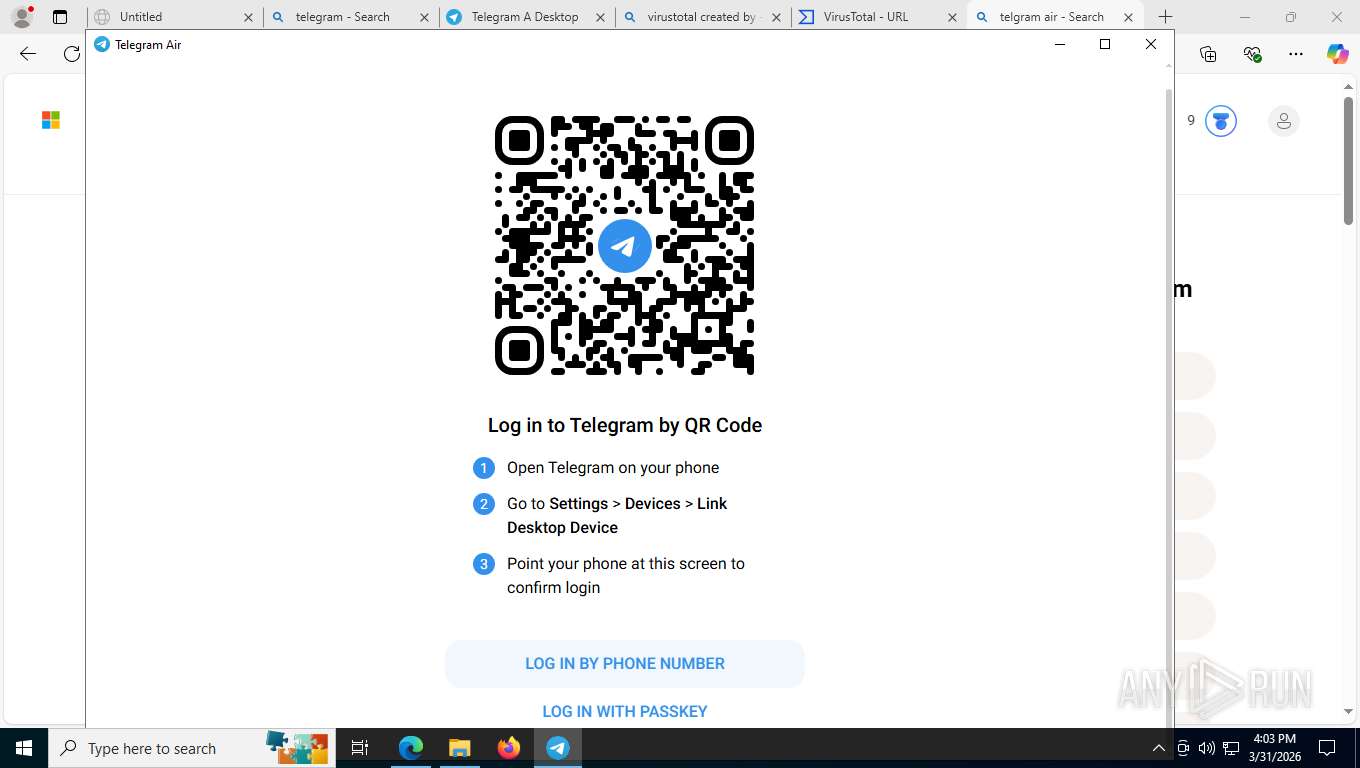Click LOG IN WITH PASSKEY link

[625, 711]
